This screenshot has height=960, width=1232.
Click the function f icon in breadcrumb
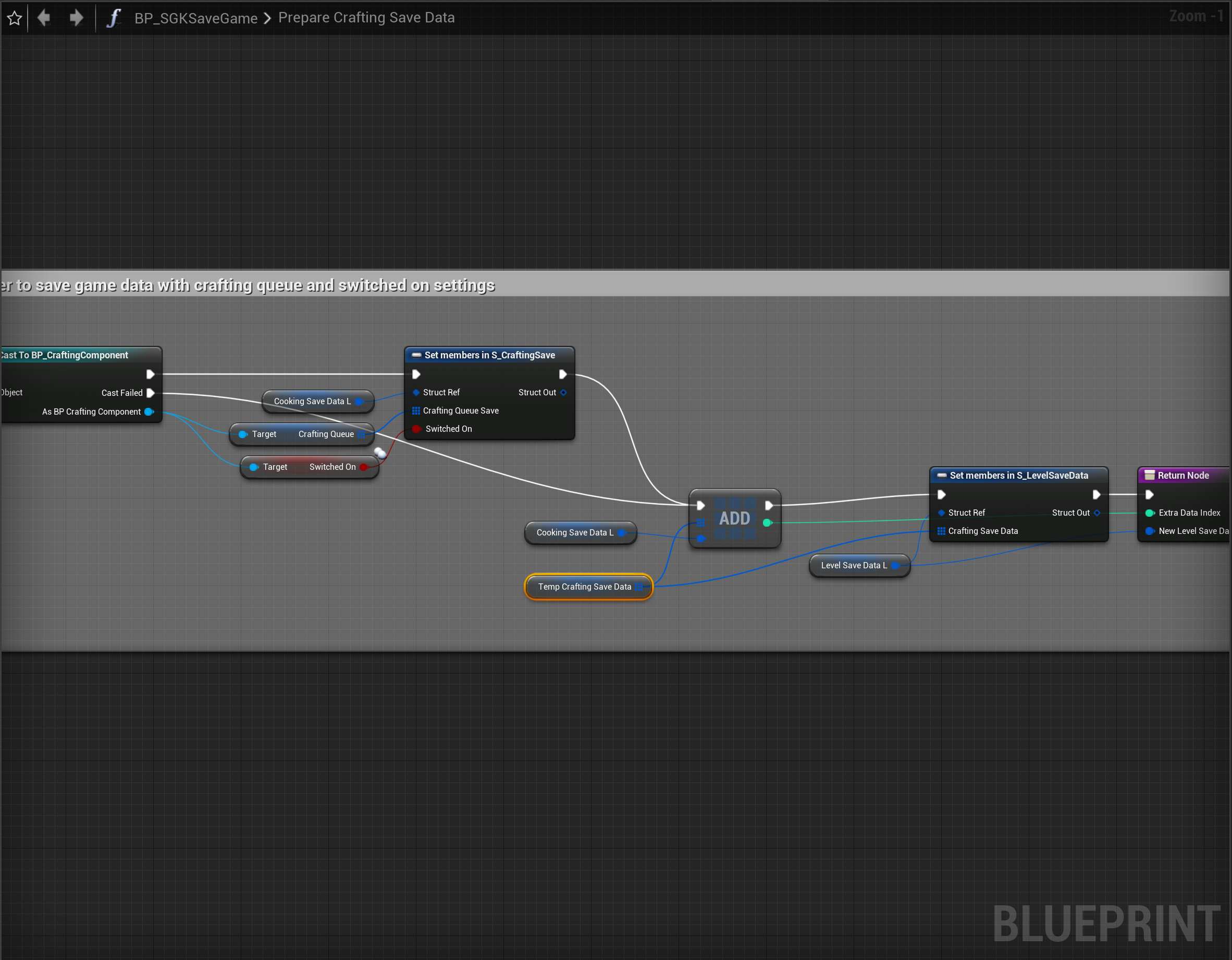point(114,18)
